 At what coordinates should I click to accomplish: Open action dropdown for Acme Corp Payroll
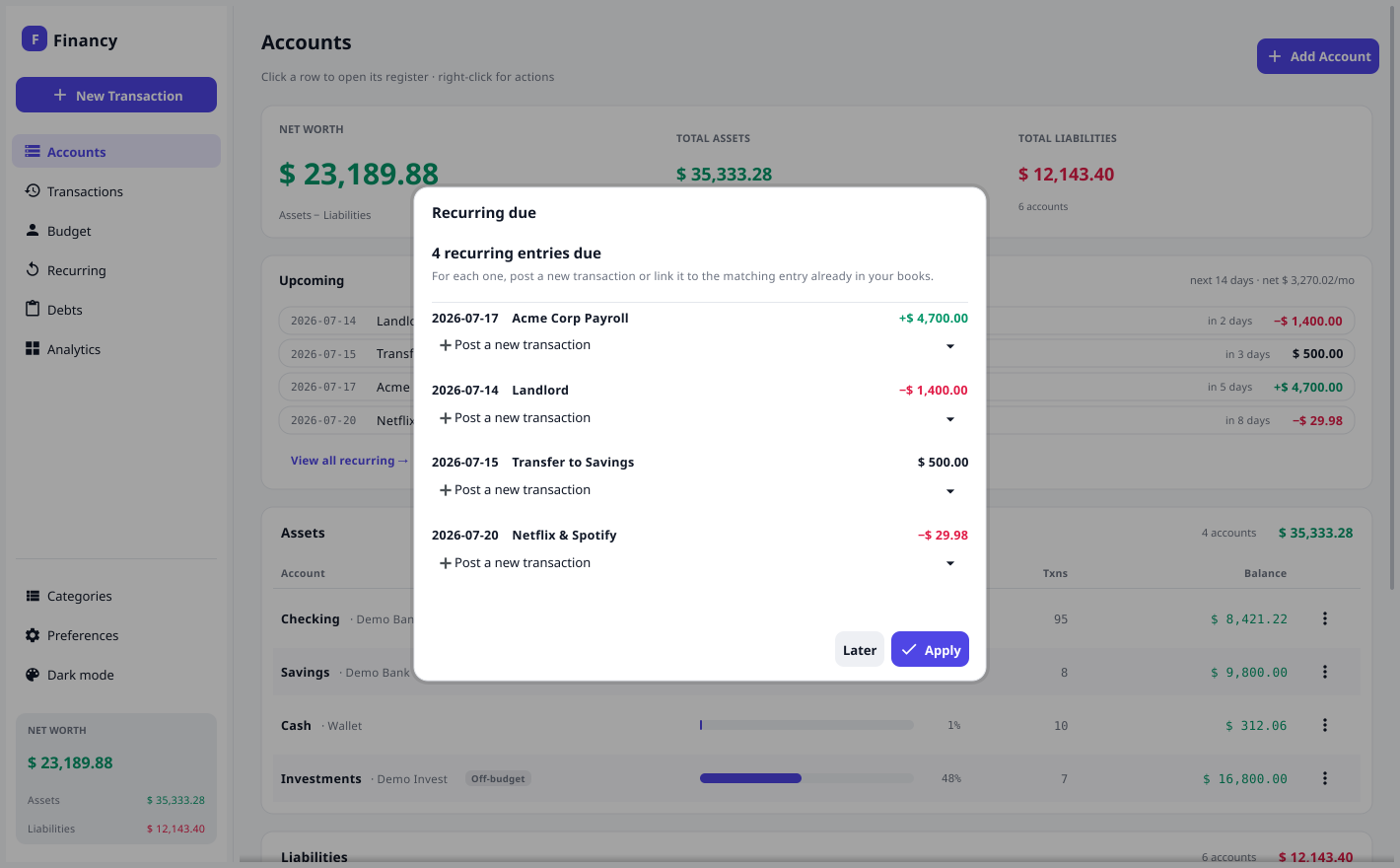click(950, 346)
